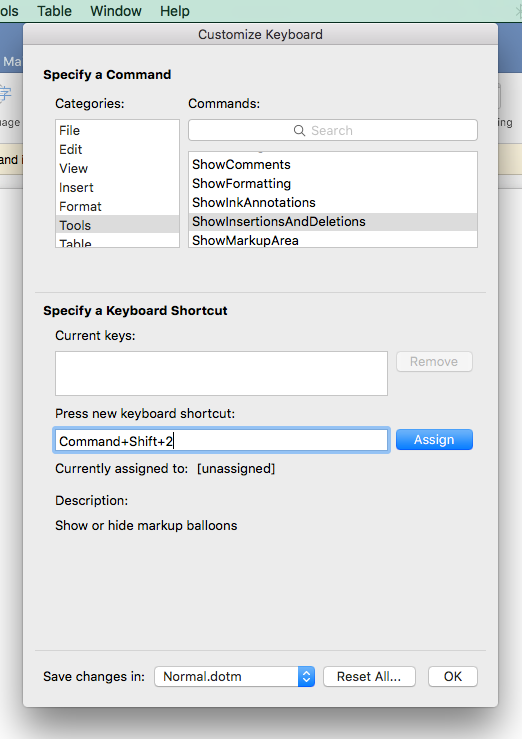Select the ShowComments command
Image resolution: width=522 pixels, height=739 pixels.
333,164
